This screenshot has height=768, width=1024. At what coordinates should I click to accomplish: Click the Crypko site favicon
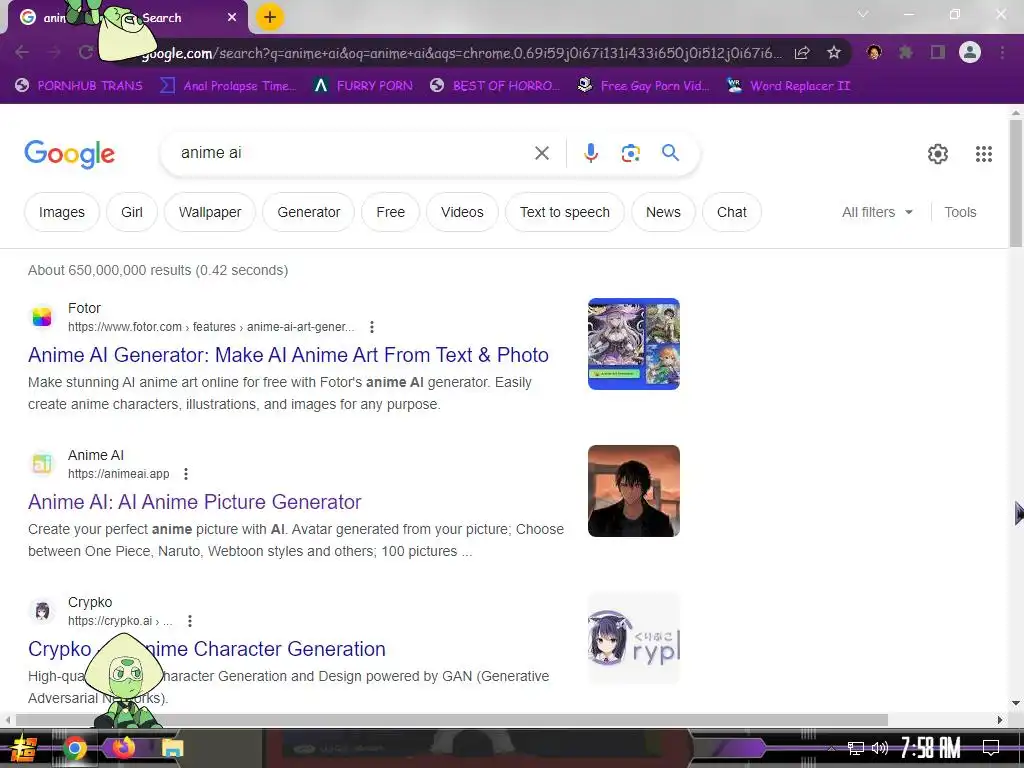42,611
